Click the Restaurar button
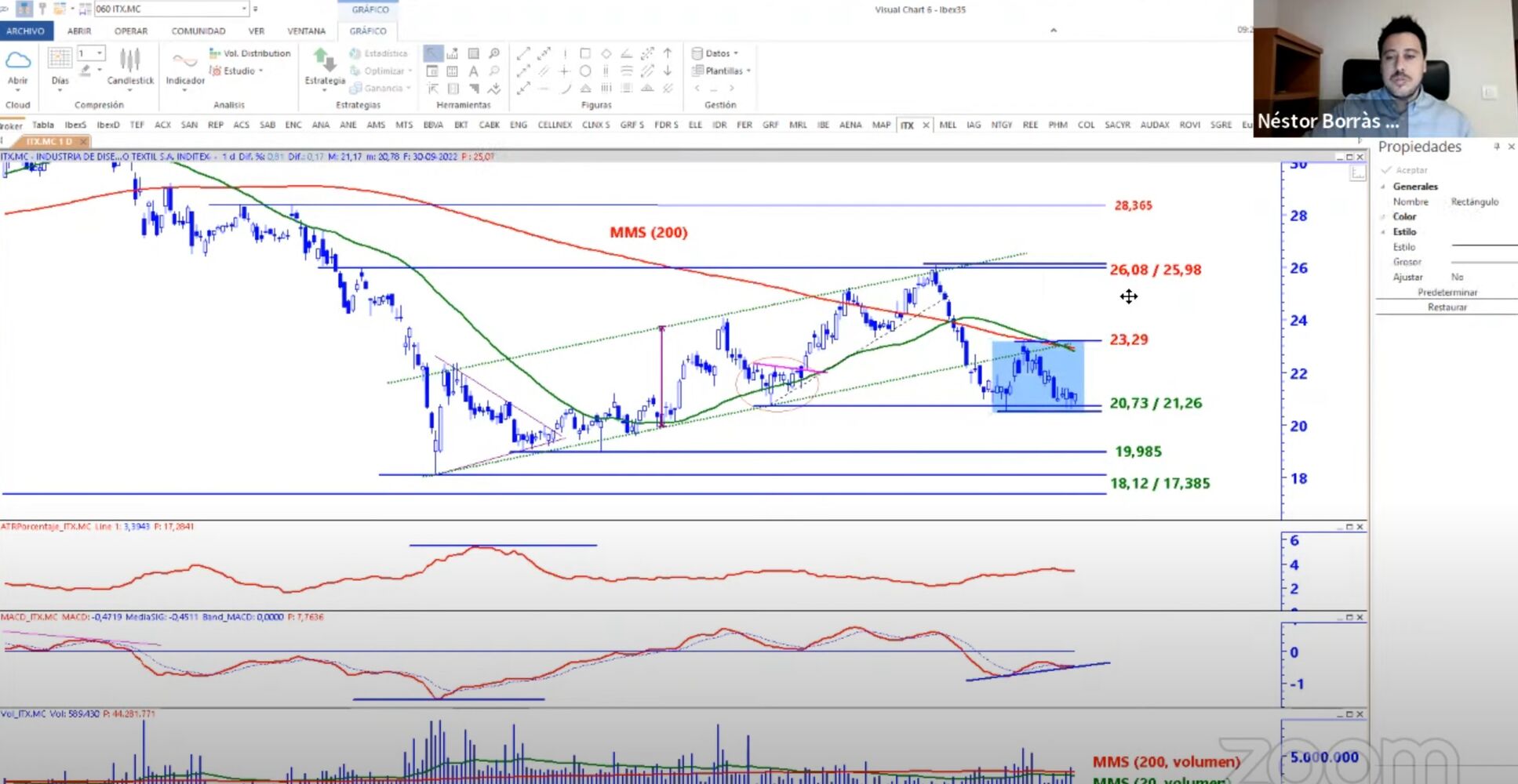The width and height of the screenshot is (1518, 784). tap(1447, 307)
